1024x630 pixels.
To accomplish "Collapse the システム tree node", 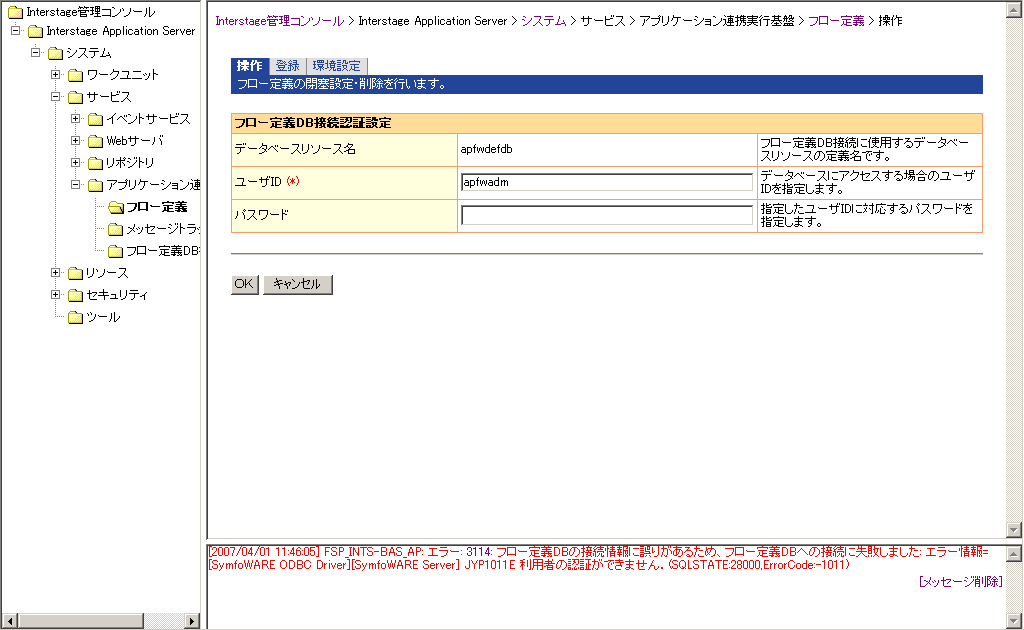I will 36,52.
